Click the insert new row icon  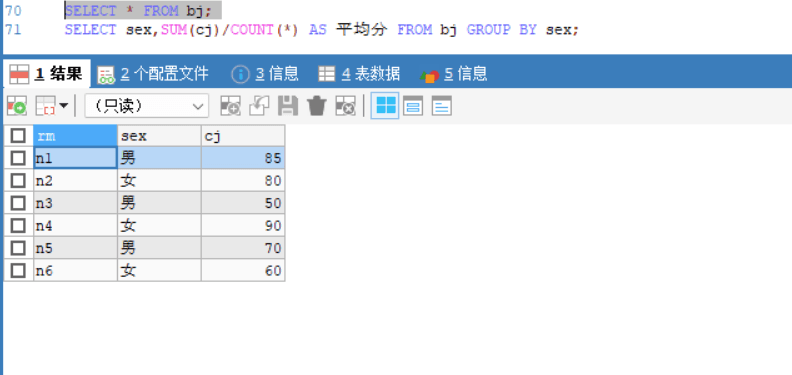(230, 106)
